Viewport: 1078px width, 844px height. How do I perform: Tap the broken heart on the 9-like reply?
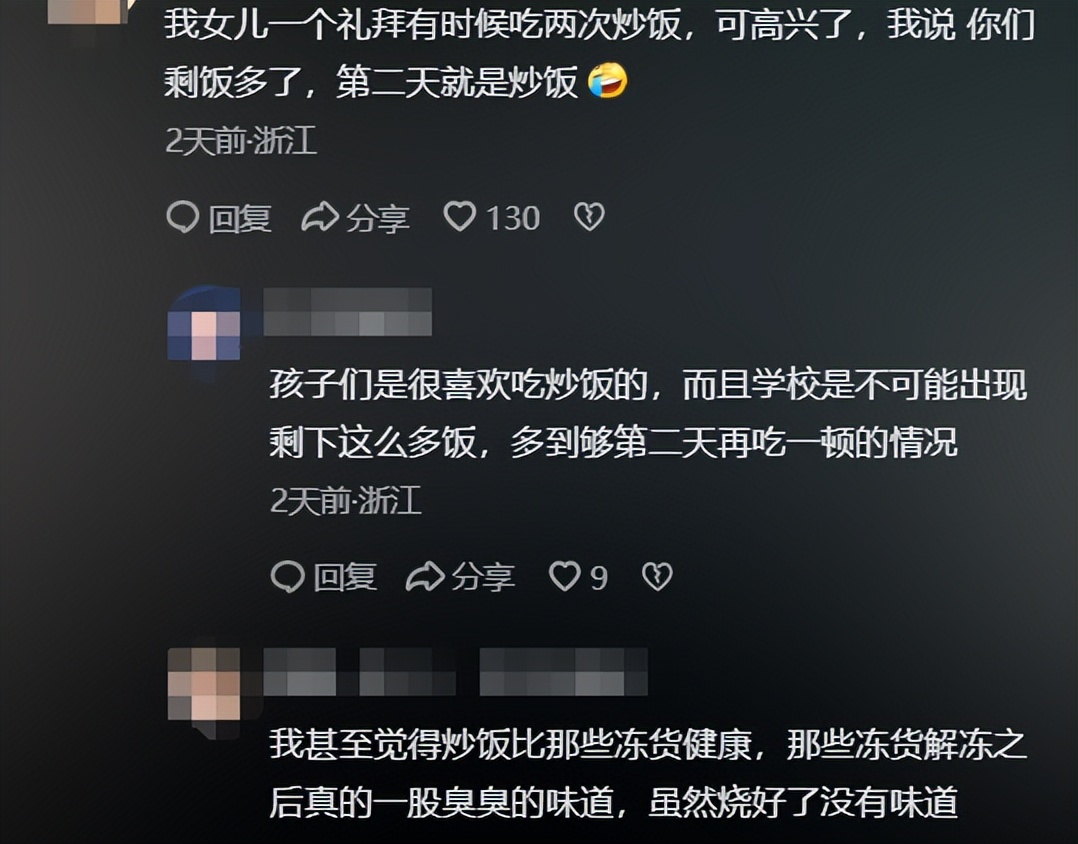pyautogui.click(x=657, y=576)
